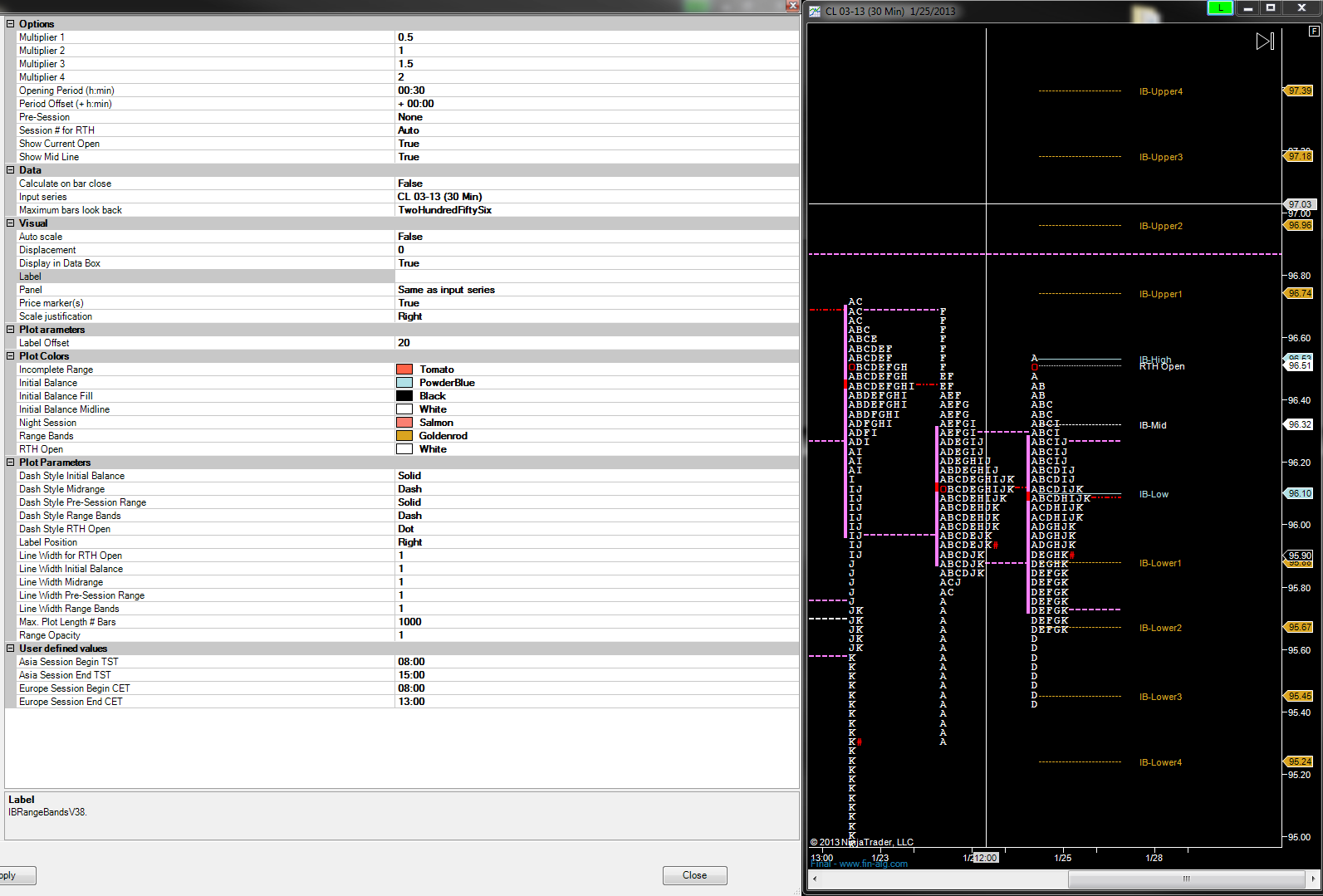Click the IB-Mid label on chart
The height and width of the screenshot is (896, 1323).
tap(1153, 425)
